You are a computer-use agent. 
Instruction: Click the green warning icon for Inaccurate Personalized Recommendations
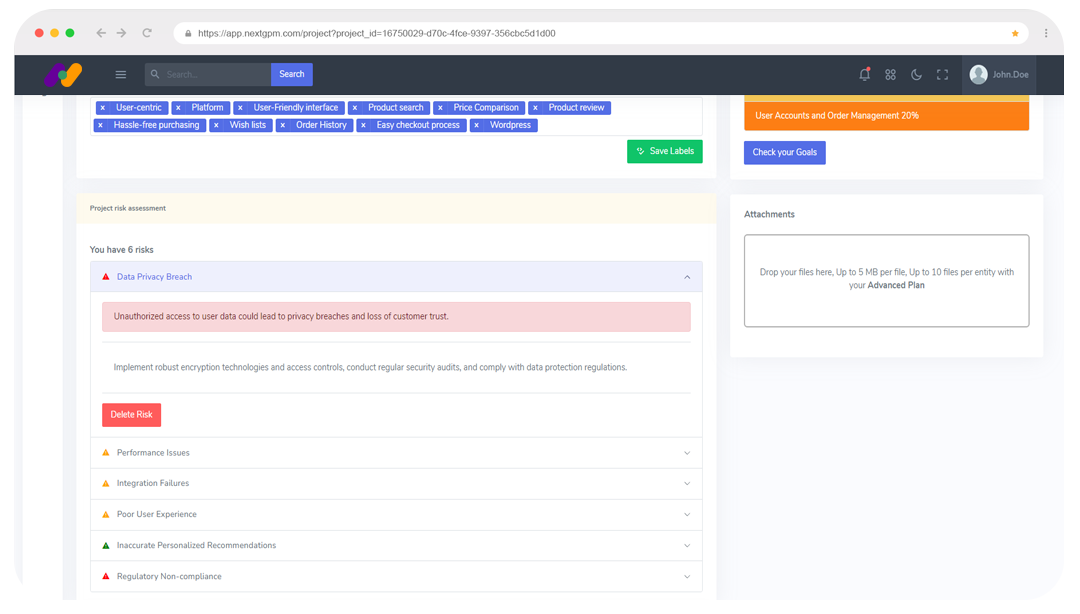point(106,546)
